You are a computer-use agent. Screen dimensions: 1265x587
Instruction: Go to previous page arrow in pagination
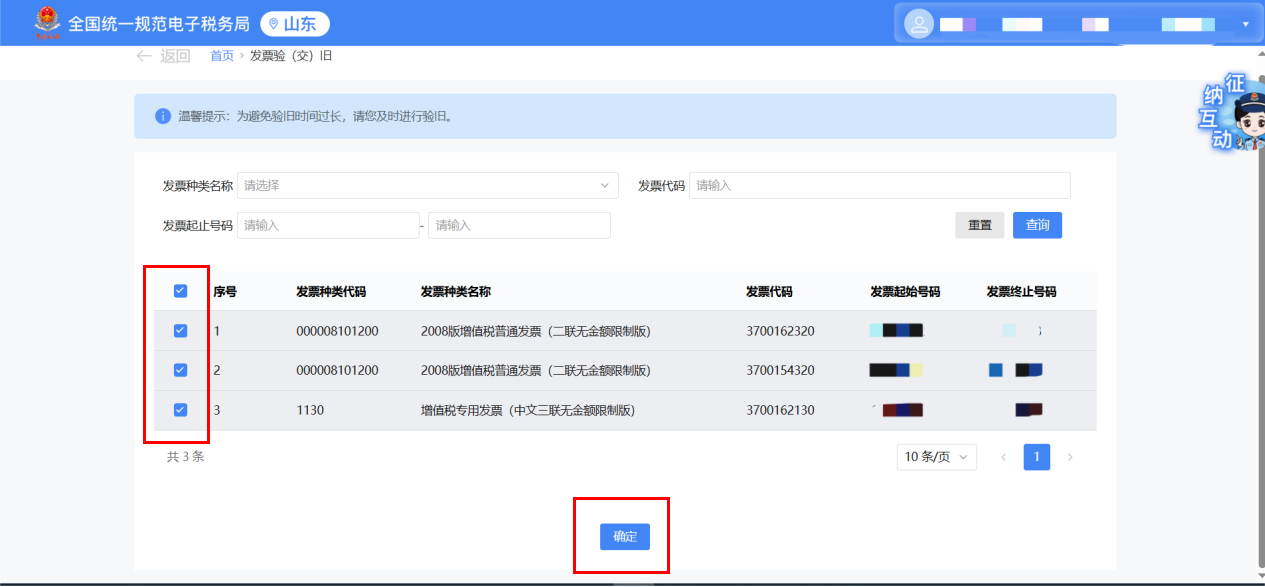click(x=1004, y=457)
